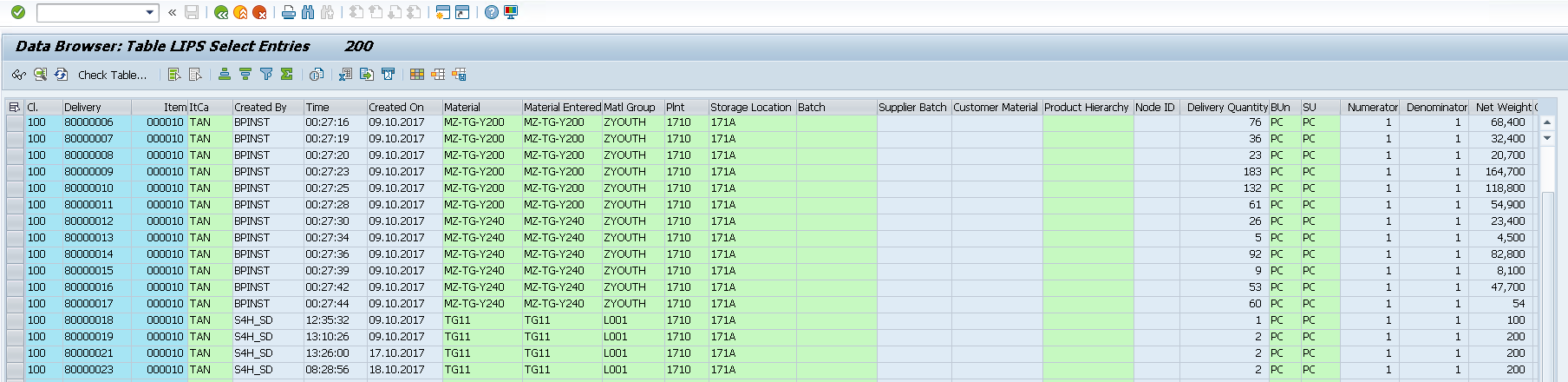
Task: Click the Check Table... button
Action: tap(112, 75)
